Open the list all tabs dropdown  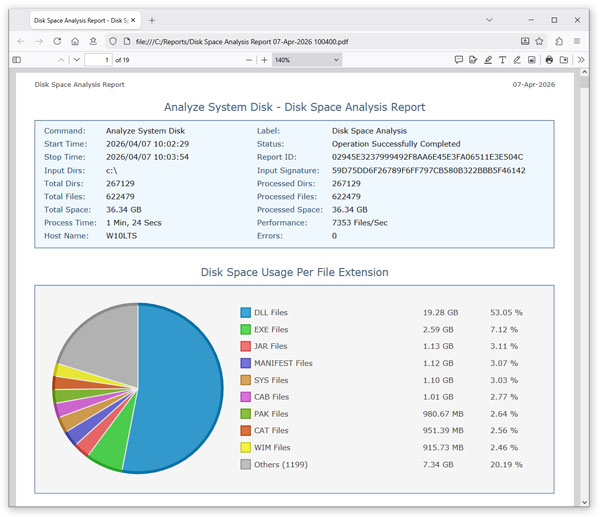click(489, 20)
